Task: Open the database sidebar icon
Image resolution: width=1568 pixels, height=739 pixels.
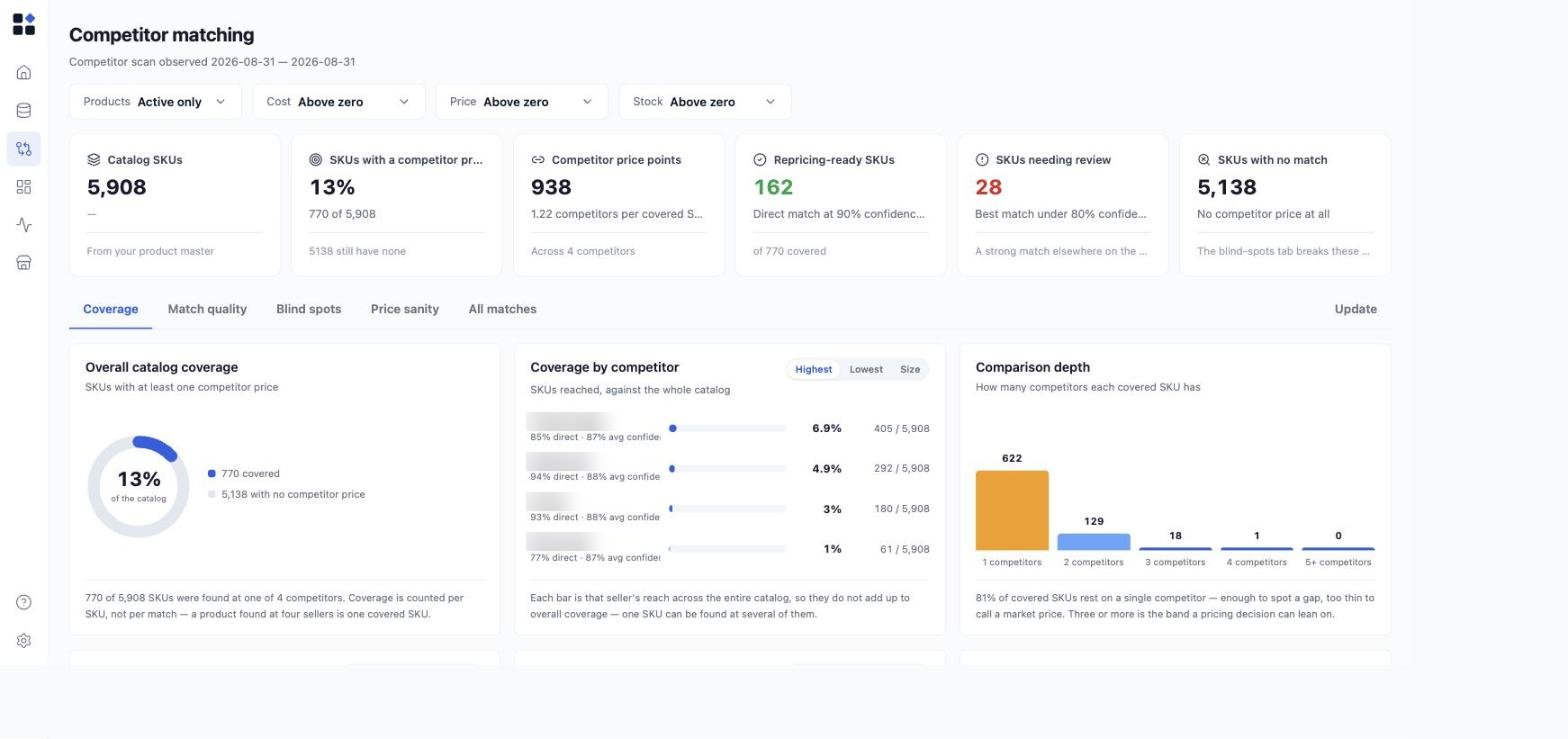Action: pos(24,110)
